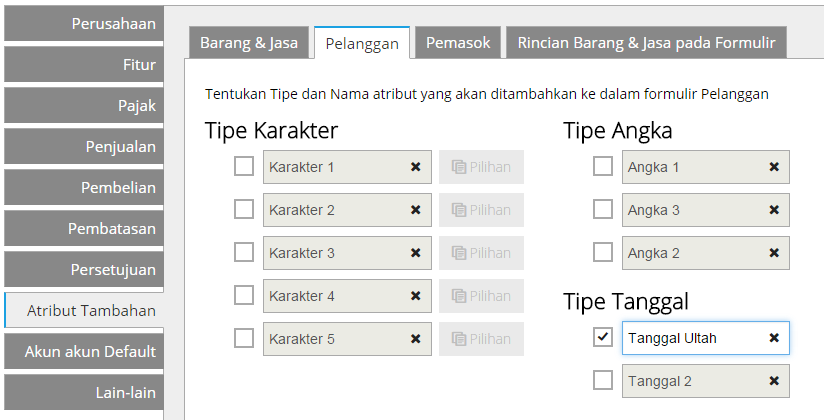Clear the Karakter 1 field with x icon

tap(415, 167)
